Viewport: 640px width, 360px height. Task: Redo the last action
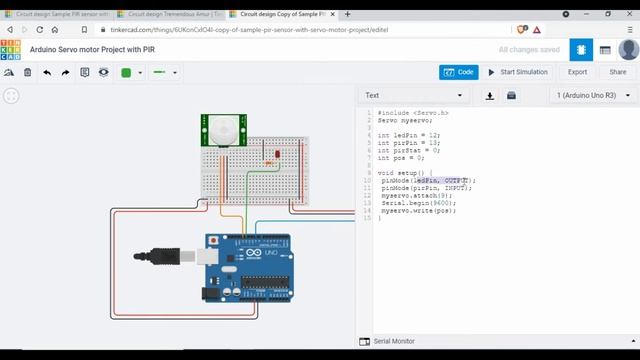[x=65, y=73]
